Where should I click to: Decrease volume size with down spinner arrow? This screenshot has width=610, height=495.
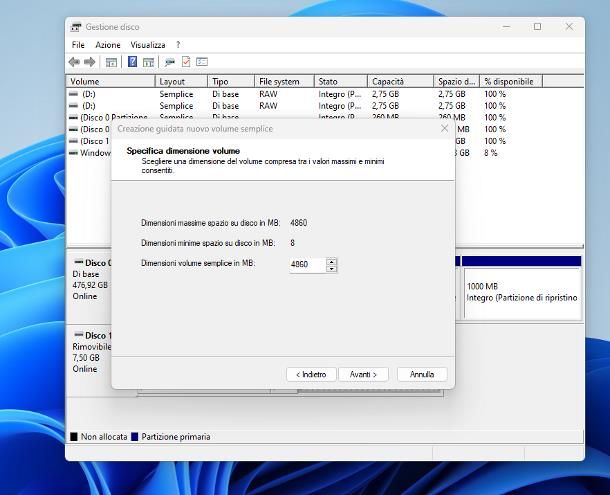(x=331, y=269)
